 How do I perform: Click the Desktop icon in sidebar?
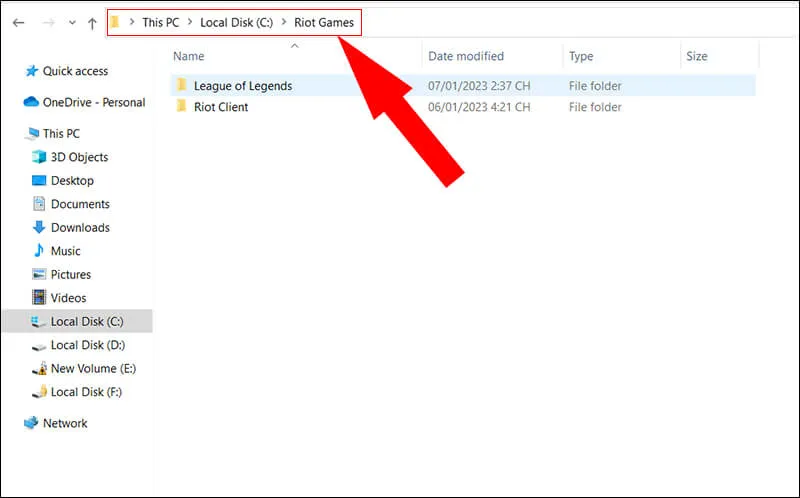pyautogui.click(x=39, y=180)
